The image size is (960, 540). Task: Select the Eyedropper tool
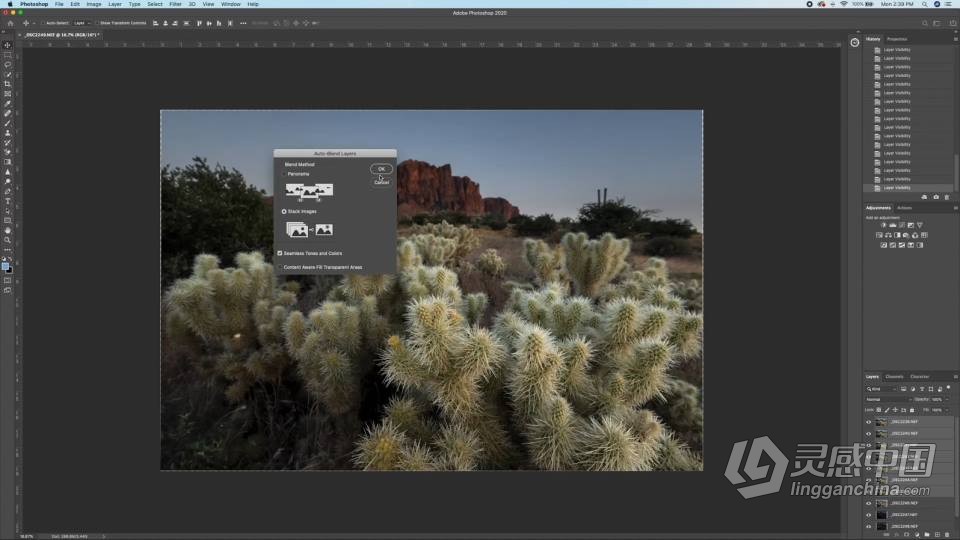pyautogui.click(x=7, y=103)
